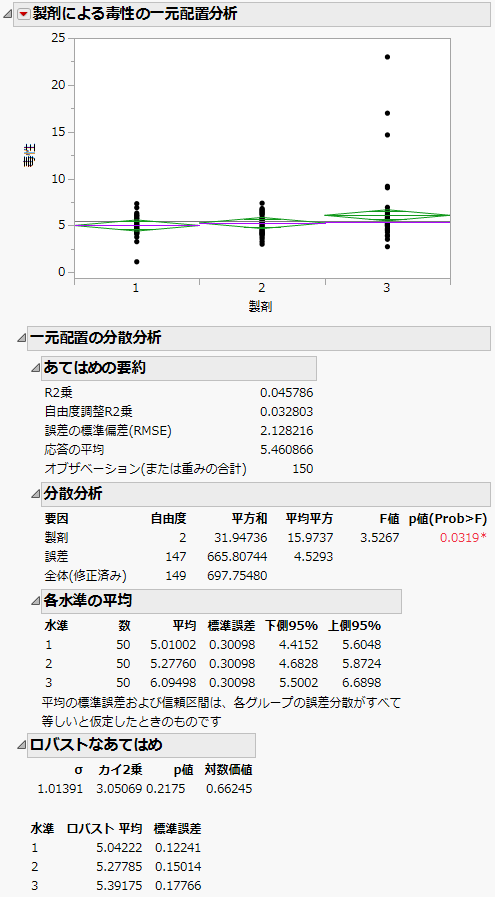Collapse the 一元配置の分散分析 section
This screenshot has width=495, height=897.
coord(21,339)
